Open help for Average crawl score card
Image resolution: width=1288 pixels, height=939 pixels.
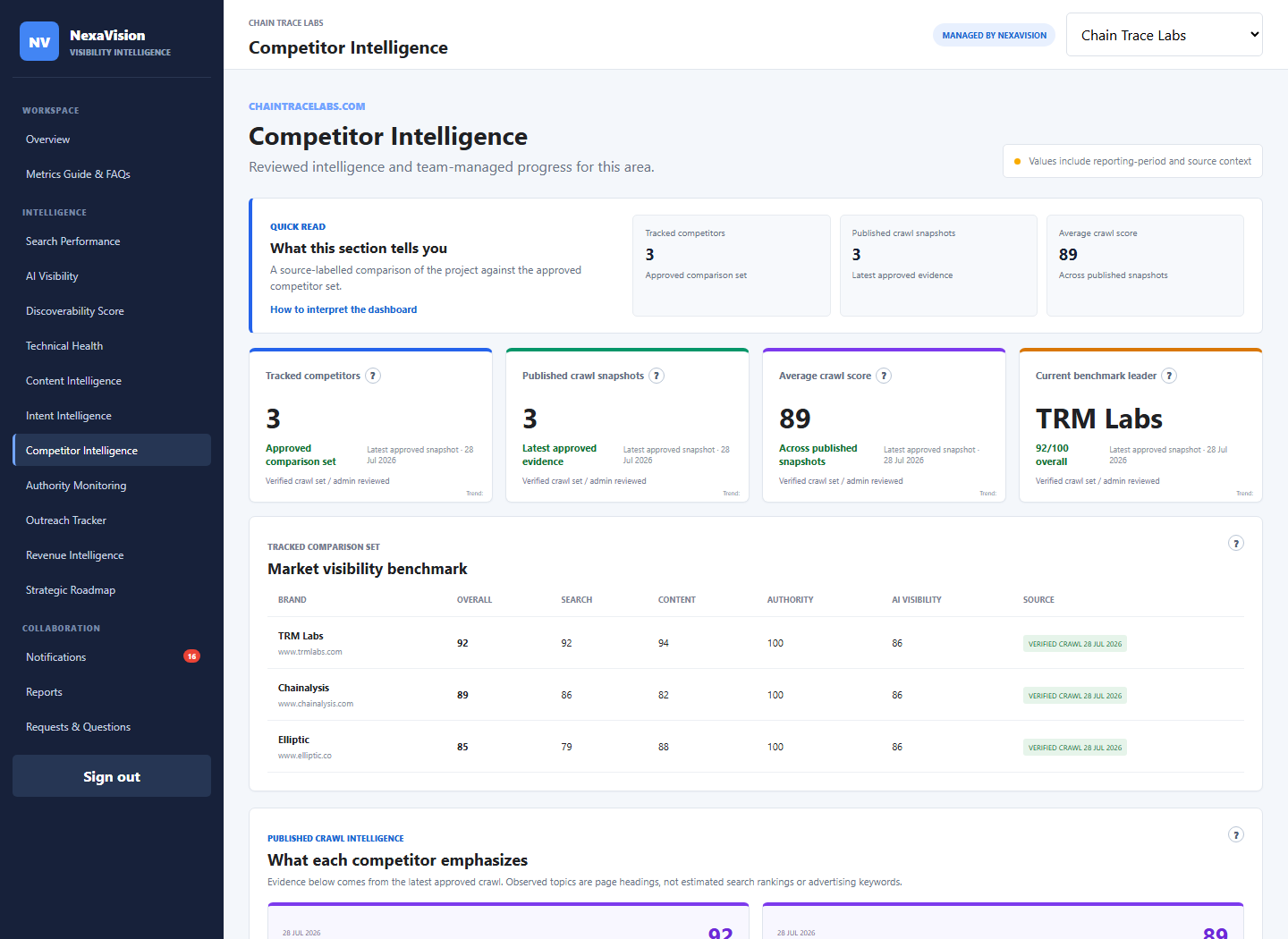click(x=884, y=376)
